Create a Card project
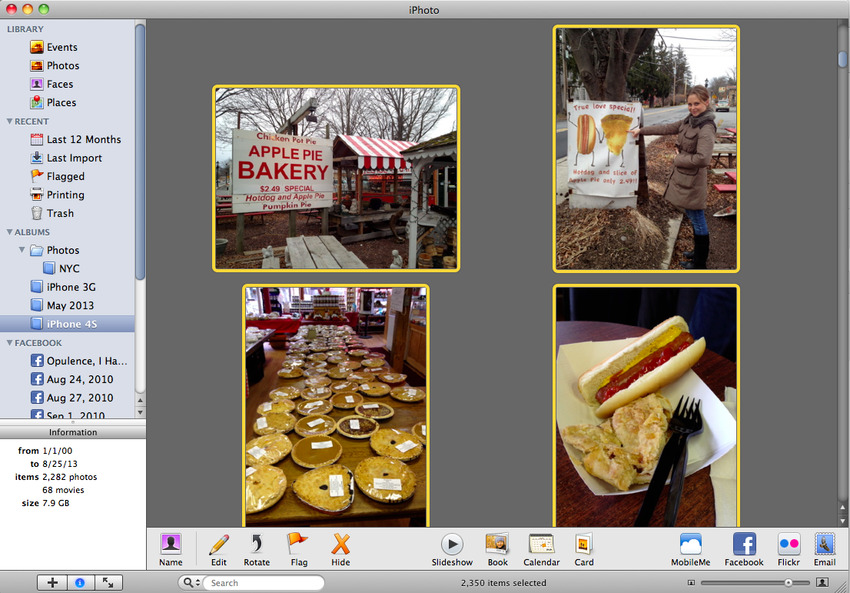The width and height of the screenshot is (850, 593). [584, 549]
